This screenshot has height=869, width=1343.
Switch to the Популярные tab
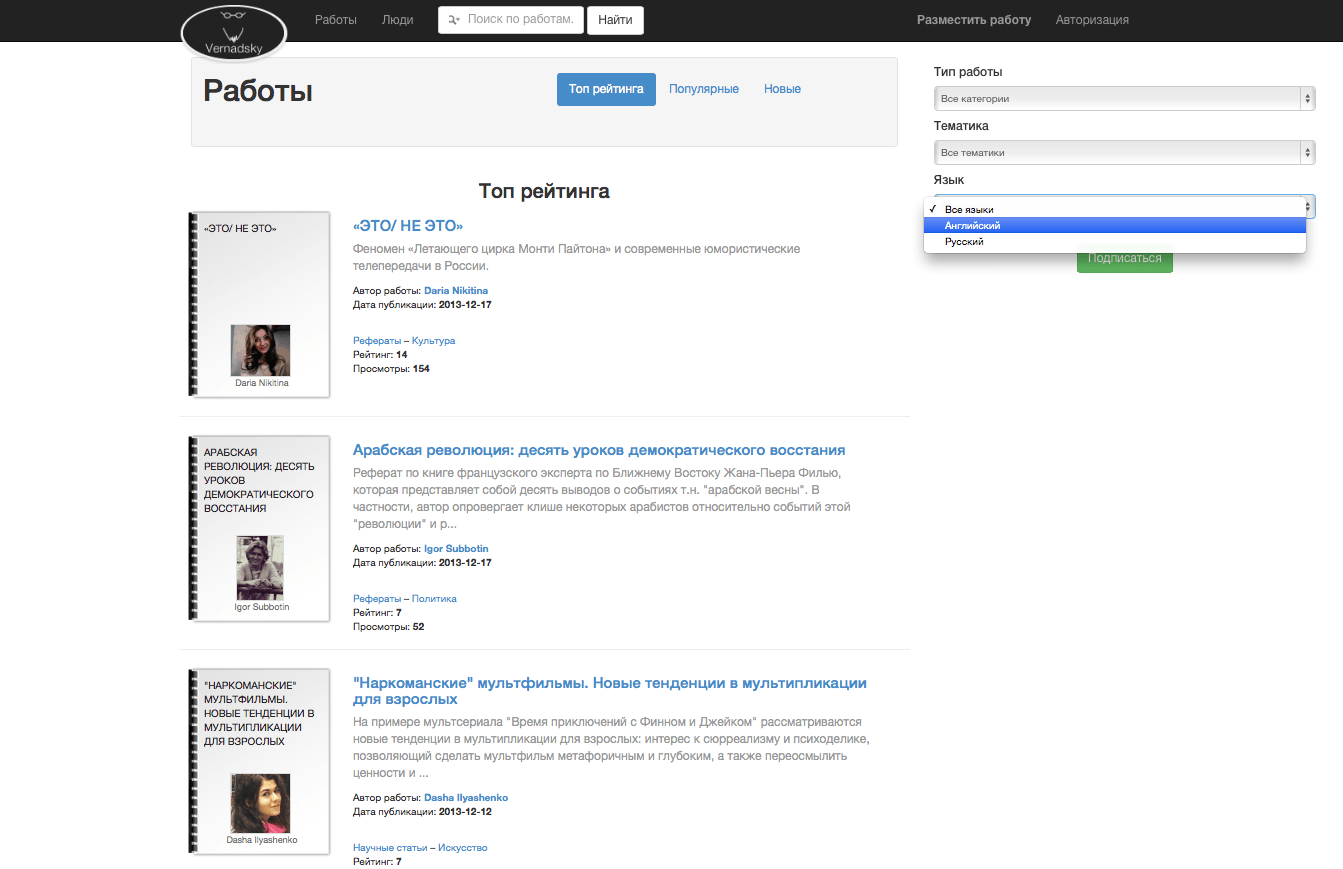[x=704, y=89]
